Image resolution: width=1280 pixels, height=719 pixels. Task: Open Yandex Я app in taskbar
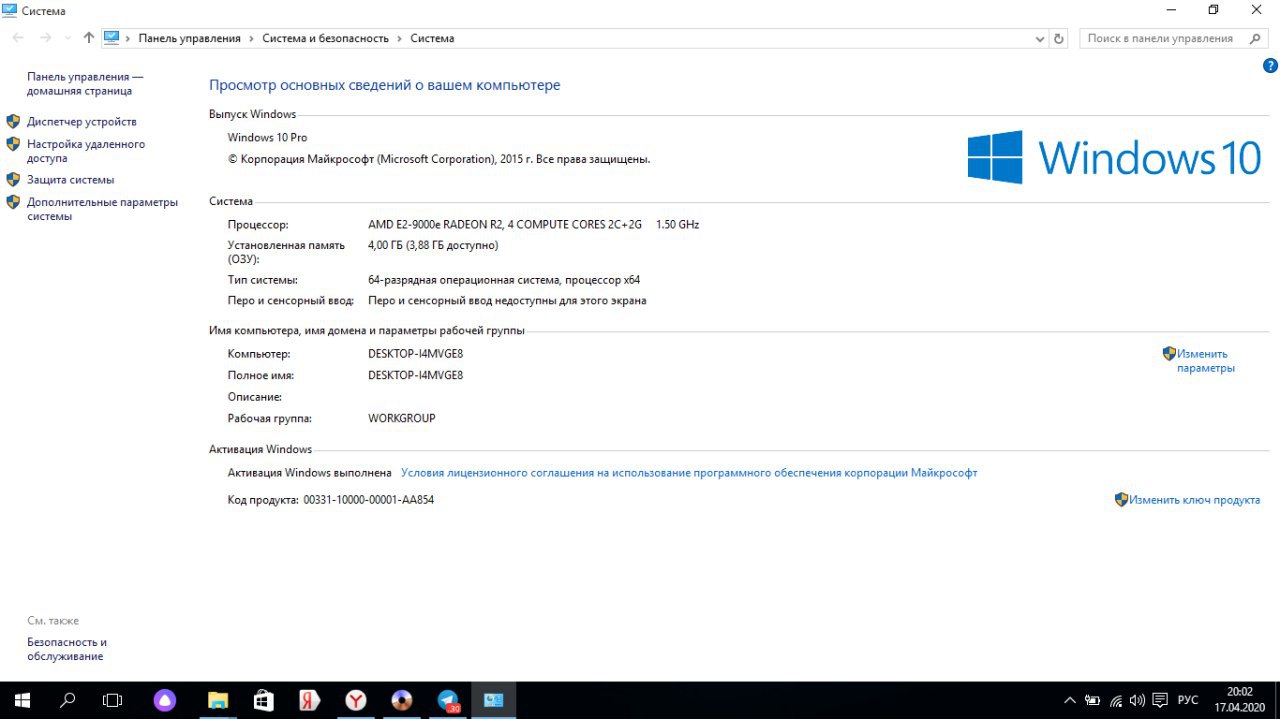click(x=310, y=701)
